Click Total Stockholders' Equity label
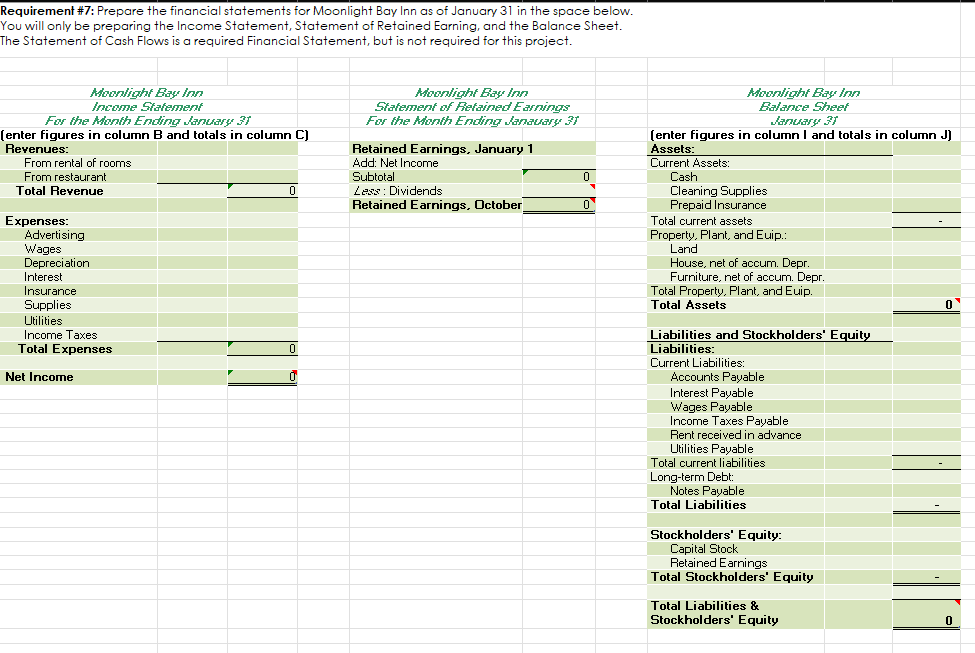Viewport: 975px width, 653px height. [x=732, y=577]
